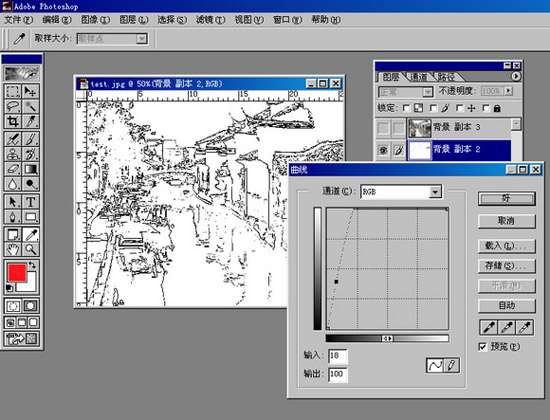Select the Eraser tool
This screenshot has width=550, height=420.
[x=13, y=169]
